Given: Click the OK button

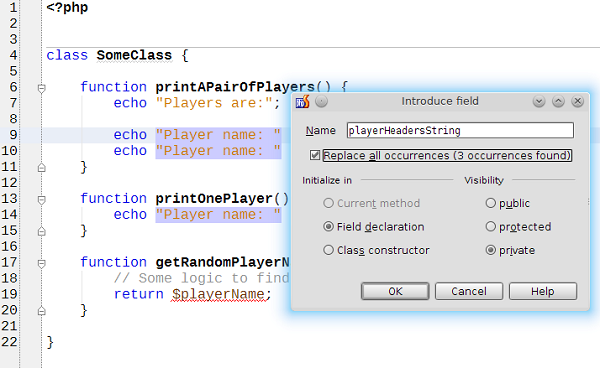Looking at the screenshot, I should tap(395, 291).
